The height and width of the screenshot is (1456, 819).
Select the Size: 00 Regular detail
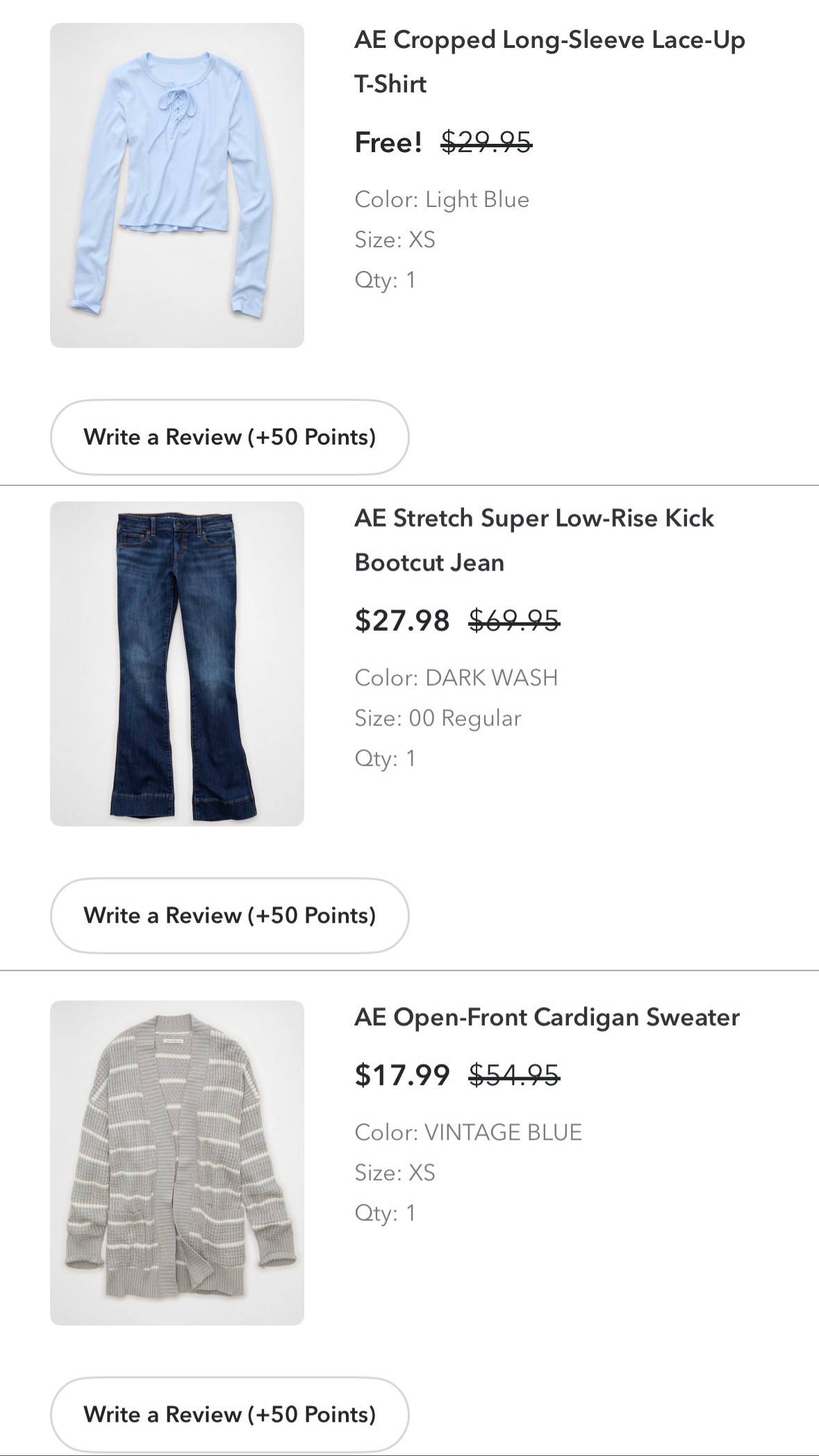tap(438, 718)
